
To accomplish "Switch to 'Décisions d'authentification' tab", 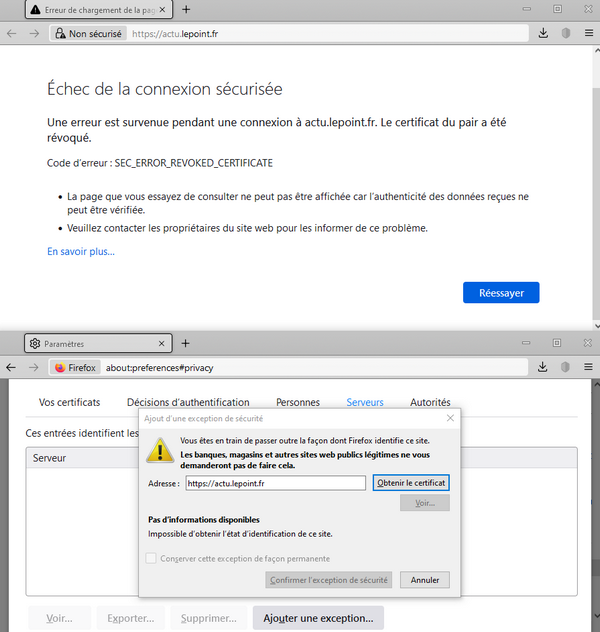I will (188, 402).
